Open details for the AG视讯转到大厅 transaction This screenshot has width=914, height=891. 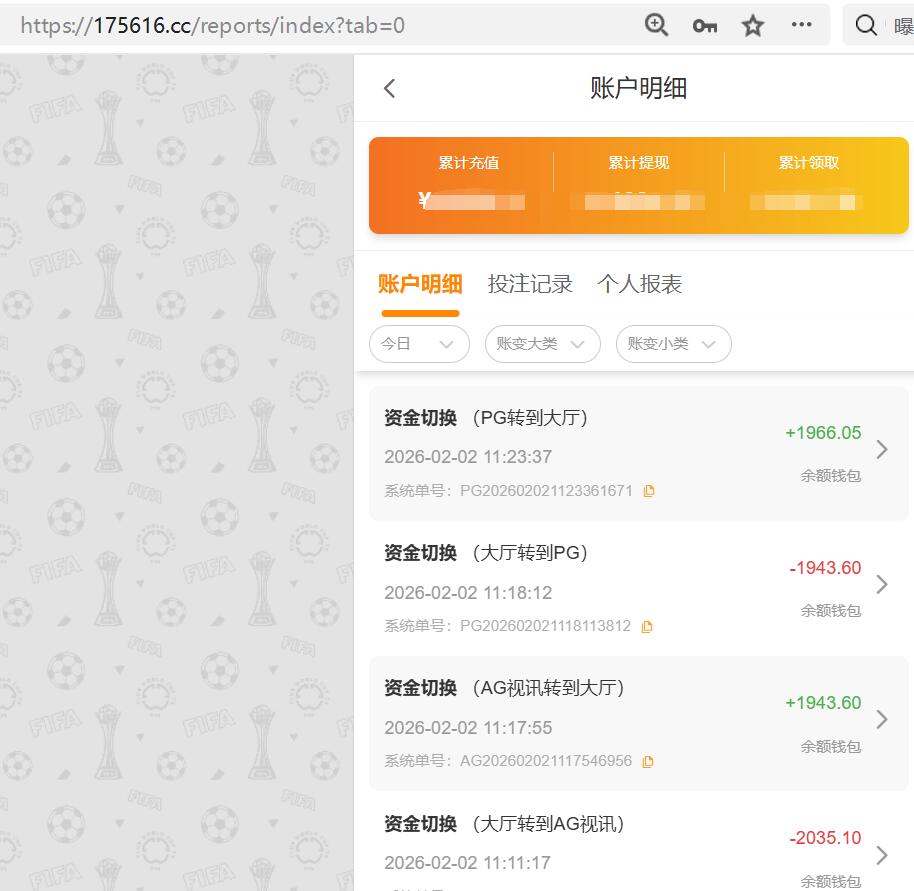pyautogui.click(x=882, y=720)
